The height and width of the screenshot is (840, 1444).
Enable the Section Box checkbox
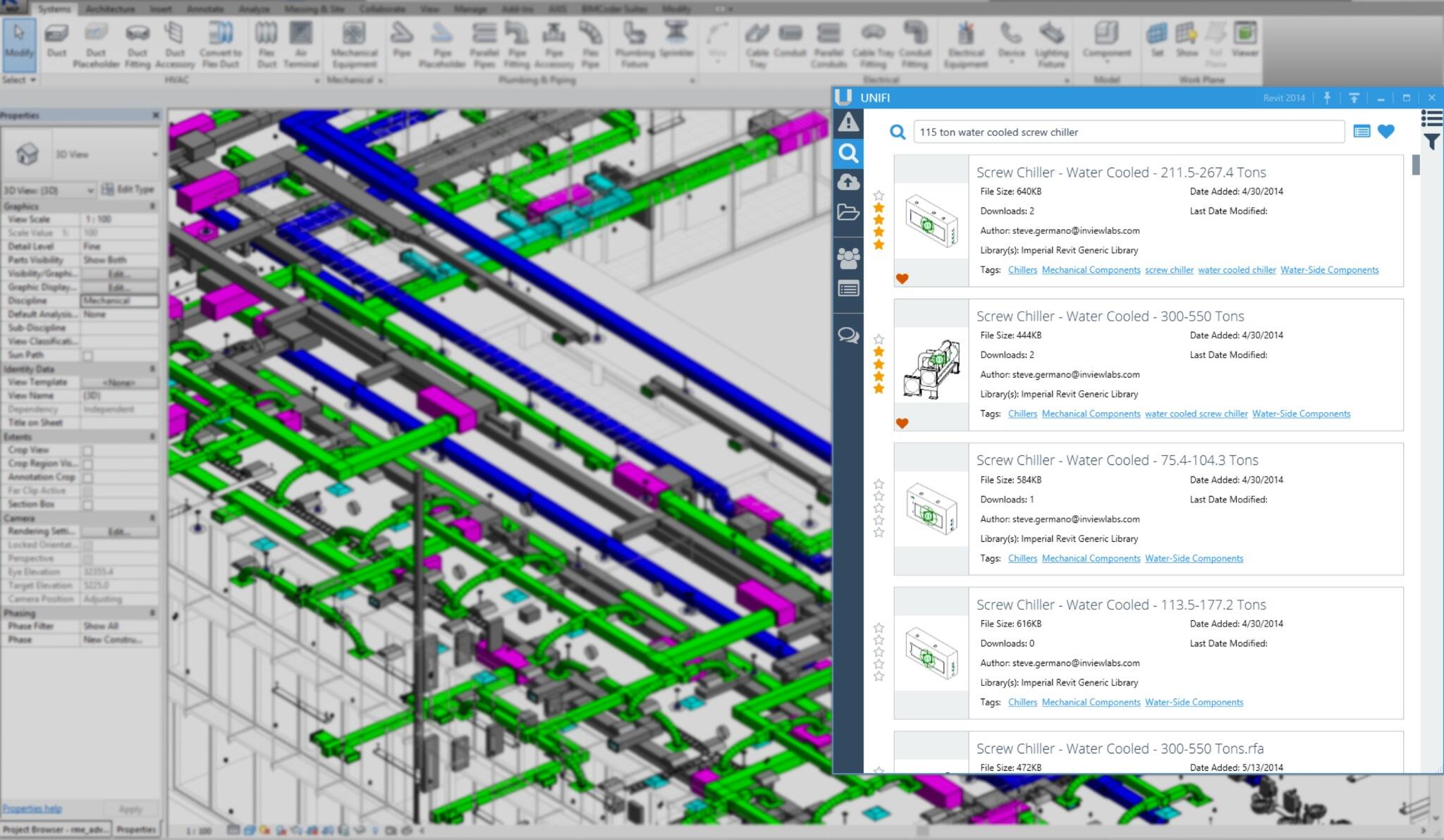click(x=87, y=505)
